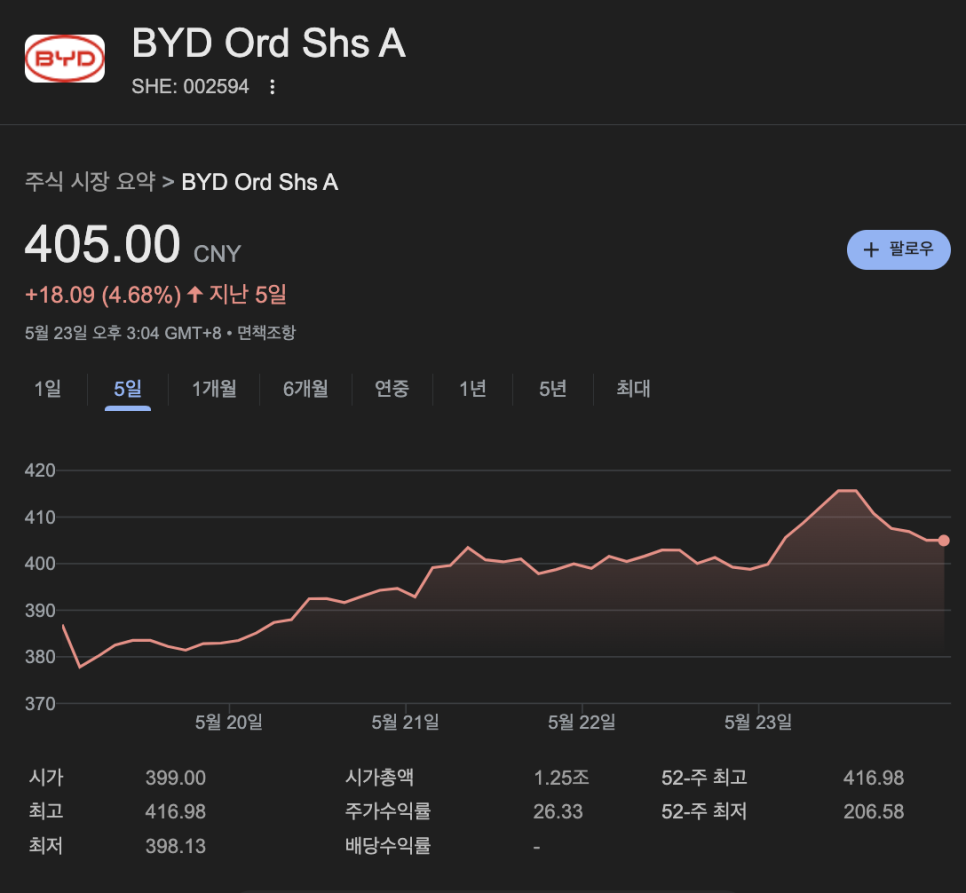Click the SHE: 002594 ticker text

click(190, 87)
